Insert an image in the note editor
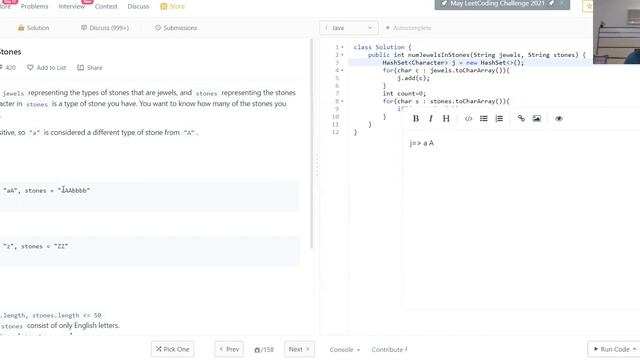The image size is (640, 360). 537,118
